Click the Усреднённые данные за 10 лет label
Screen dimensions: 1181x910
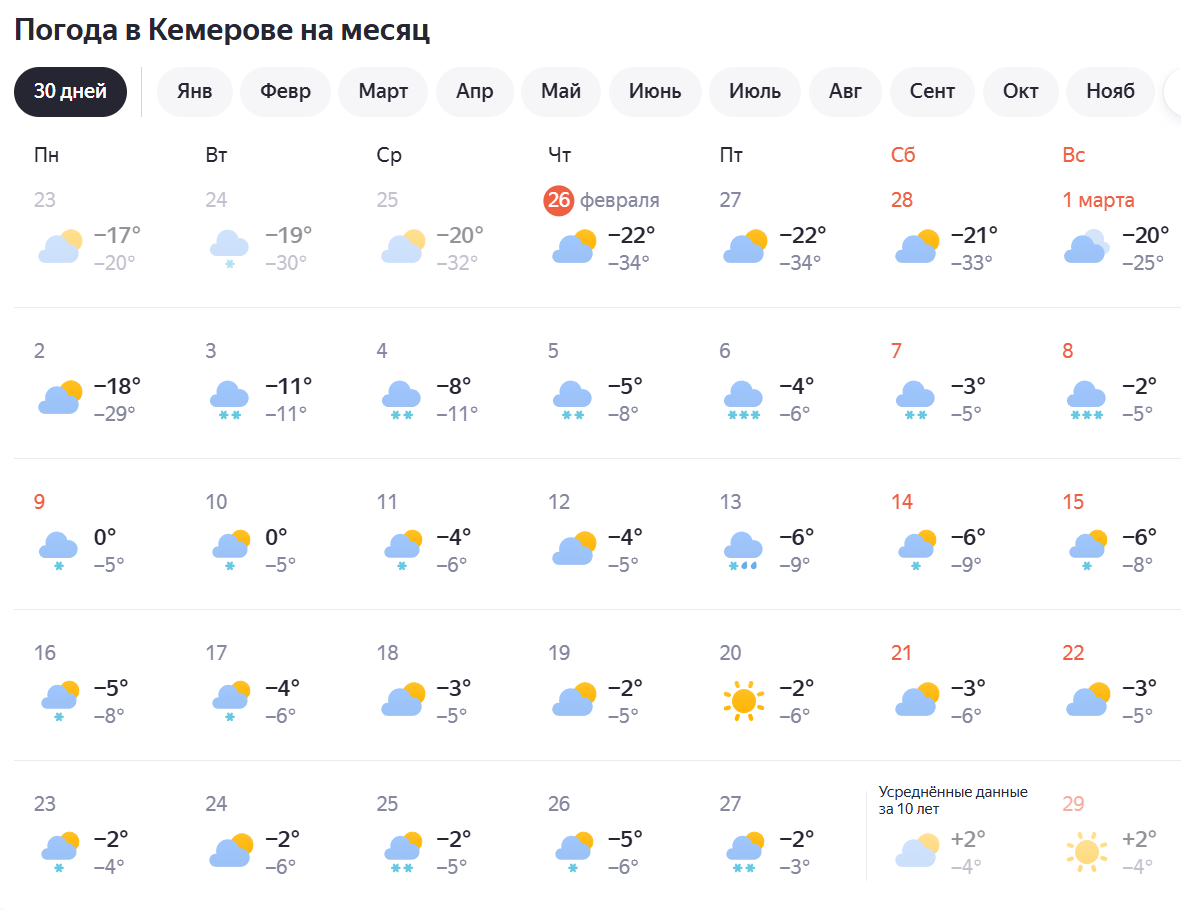pyautogui.click(x=952, y=800)
